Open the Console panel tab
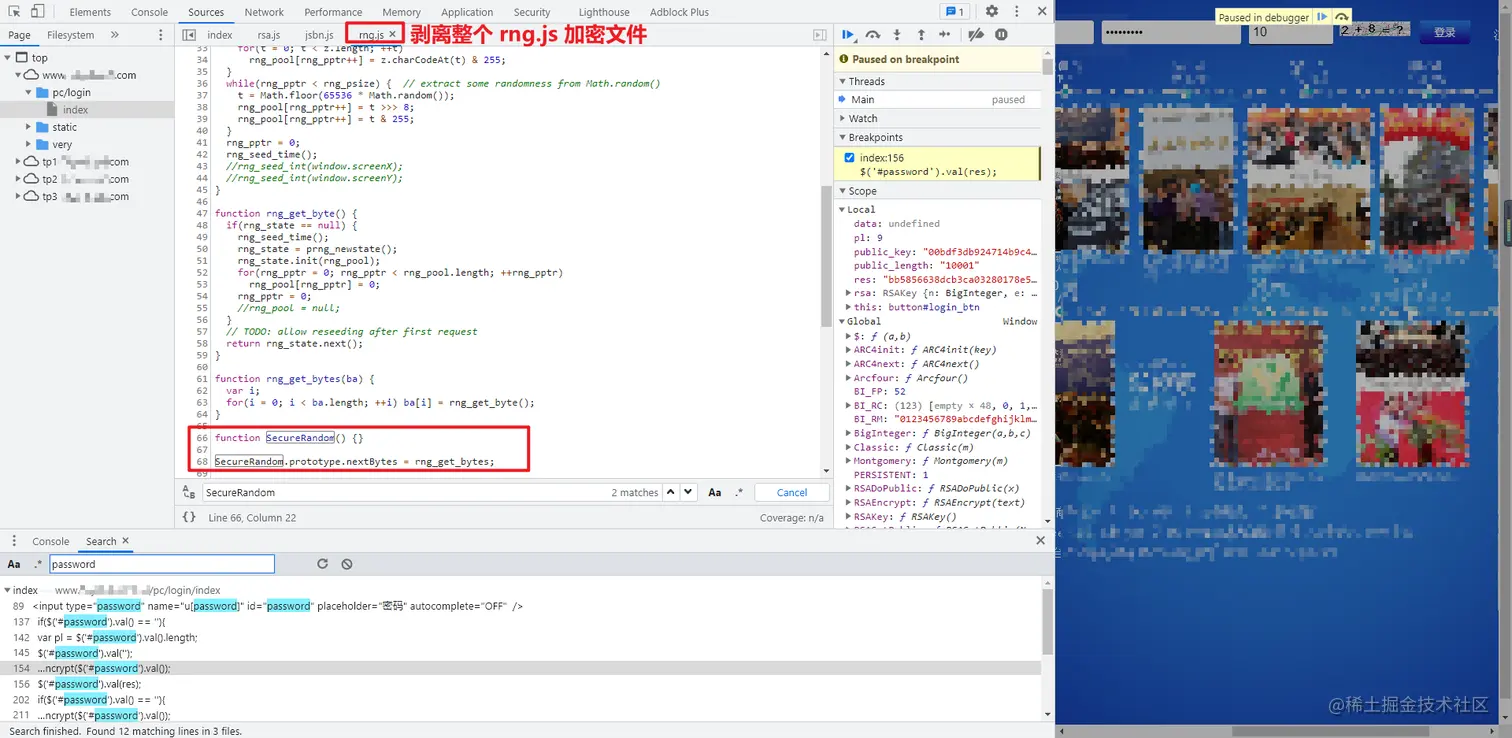This screenshot has width=1512, height=738. click(x=150, y=12)
